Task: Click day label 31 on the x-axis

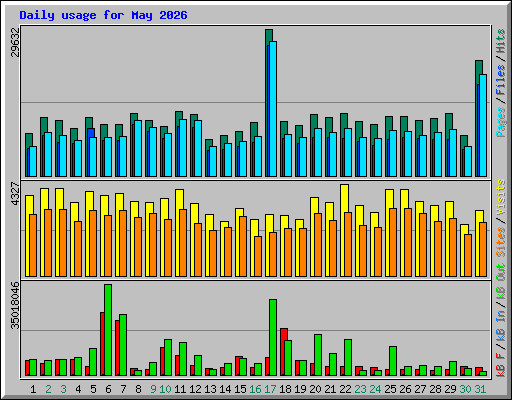Action: coord(480,389)
